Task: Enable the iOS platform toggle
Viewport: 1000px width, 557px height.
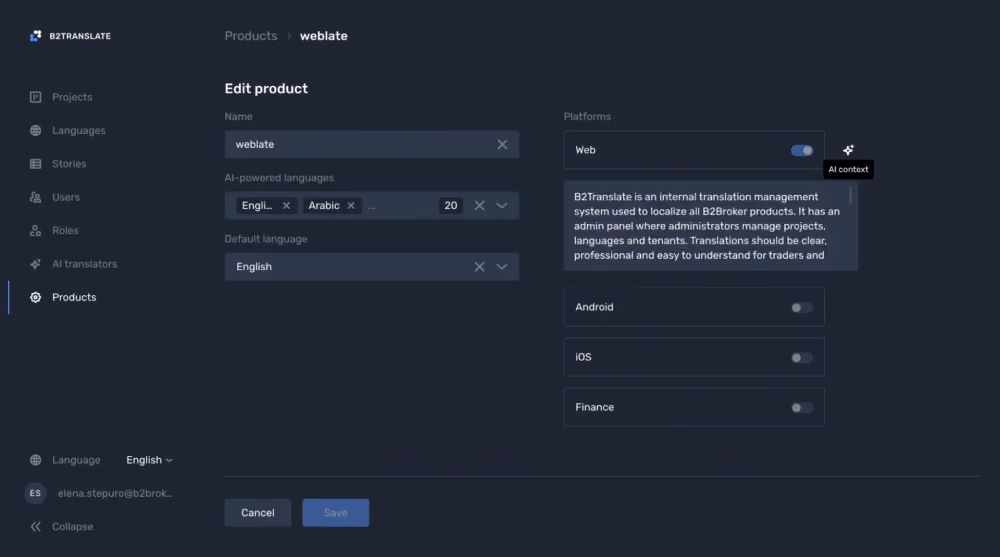Action: tap(802, 357)
